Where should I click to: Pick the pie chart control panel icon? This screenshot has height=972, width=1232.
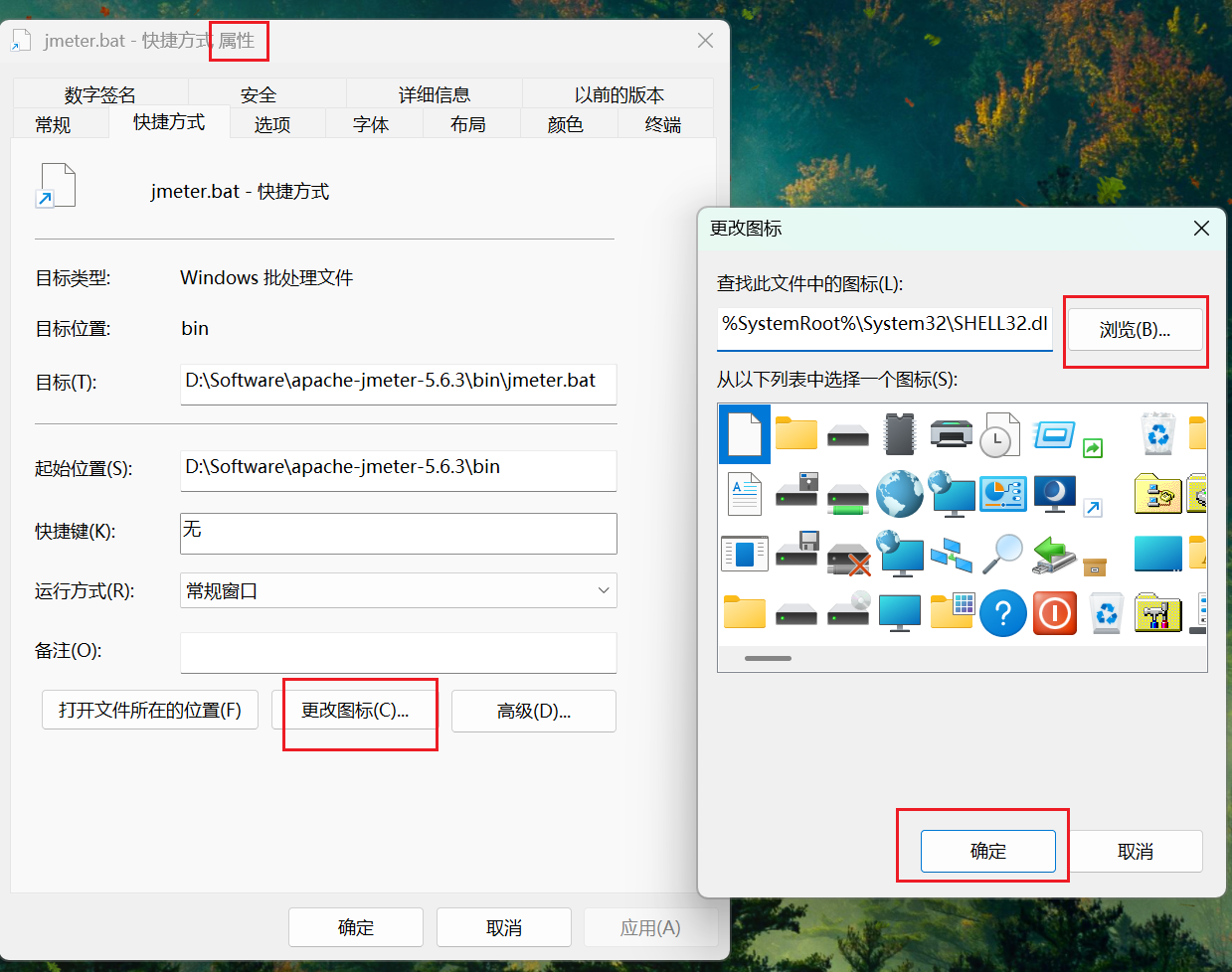pyautogui.click(x=1003, y=494)
